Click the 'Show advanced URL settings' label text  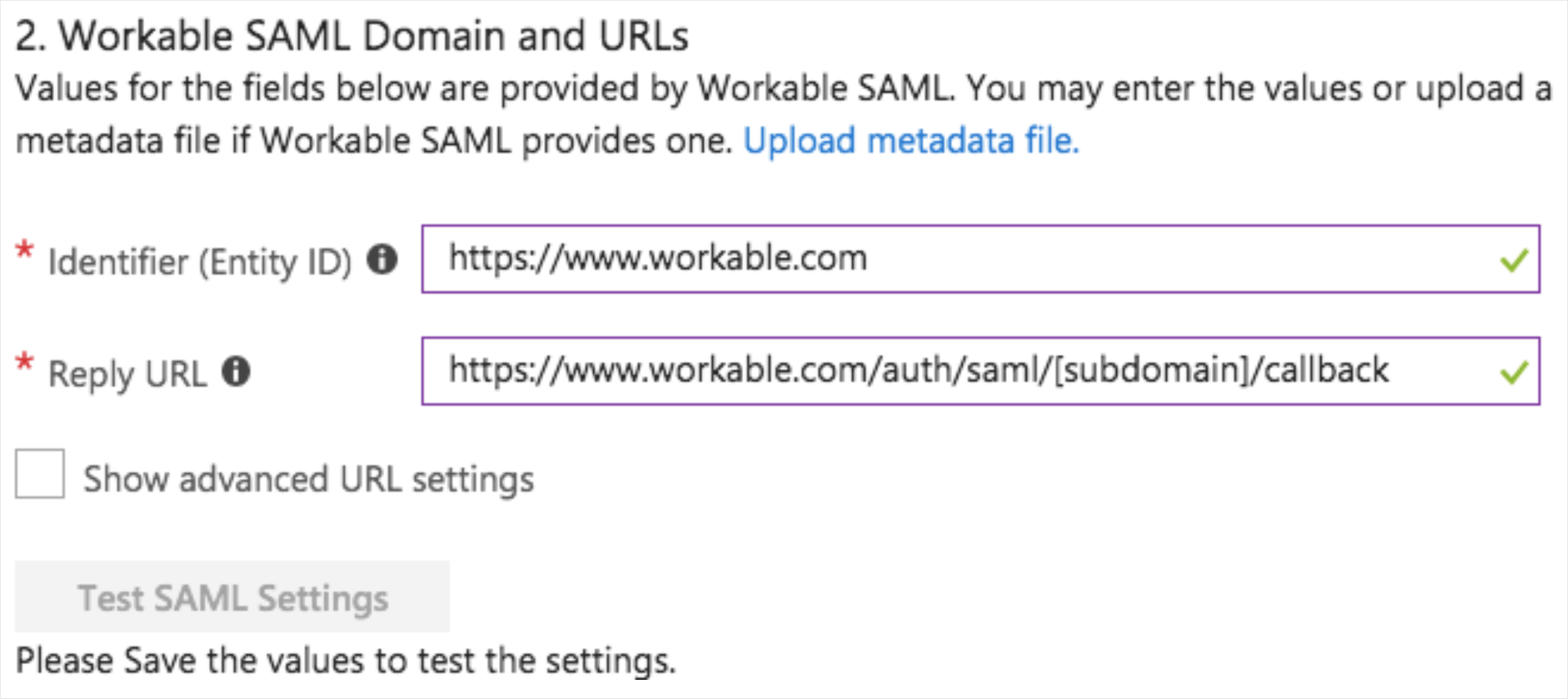(x=308, y=479)
